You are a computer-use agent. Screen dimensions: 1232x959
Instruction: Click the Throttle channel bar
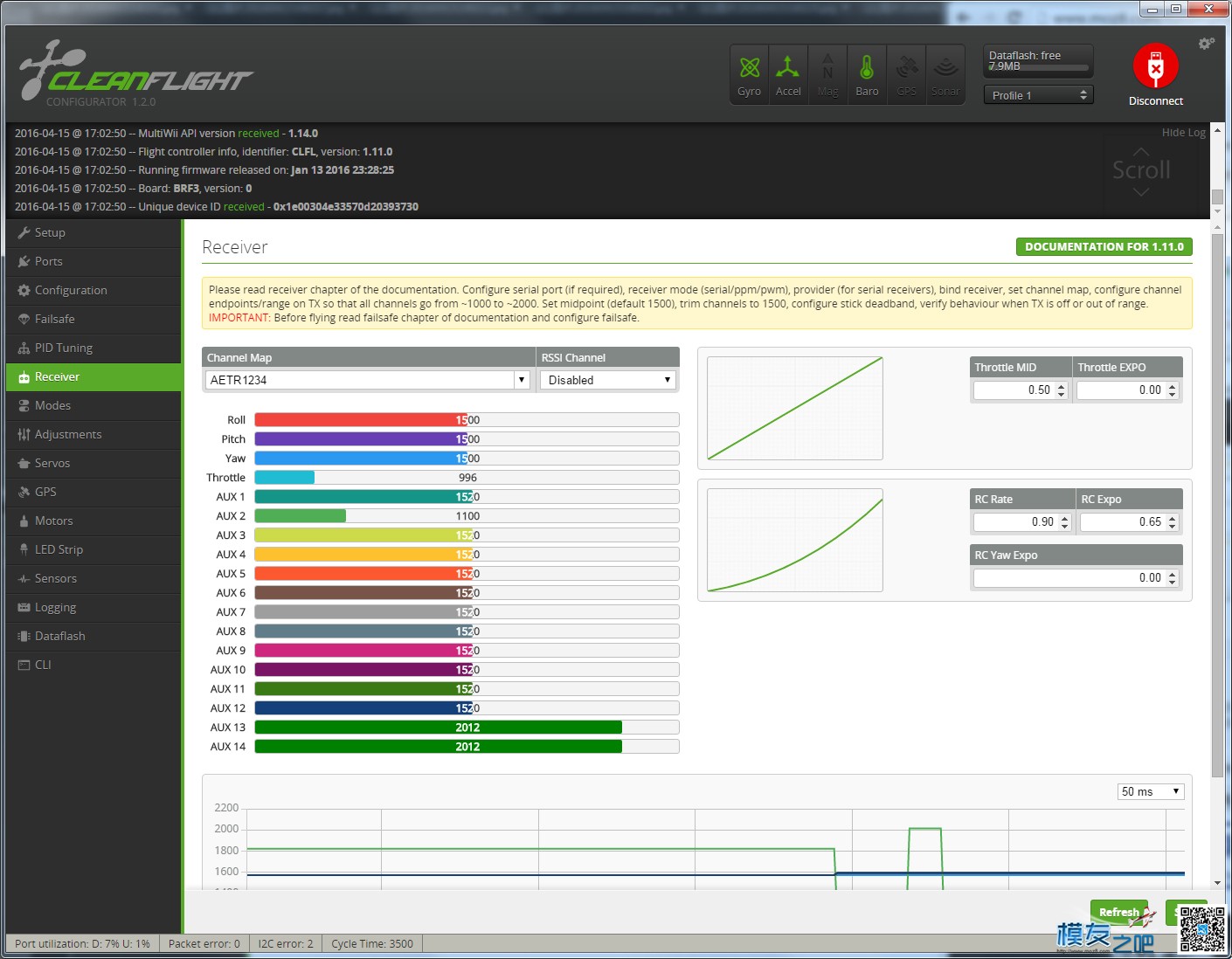click(x=467, y=478)
